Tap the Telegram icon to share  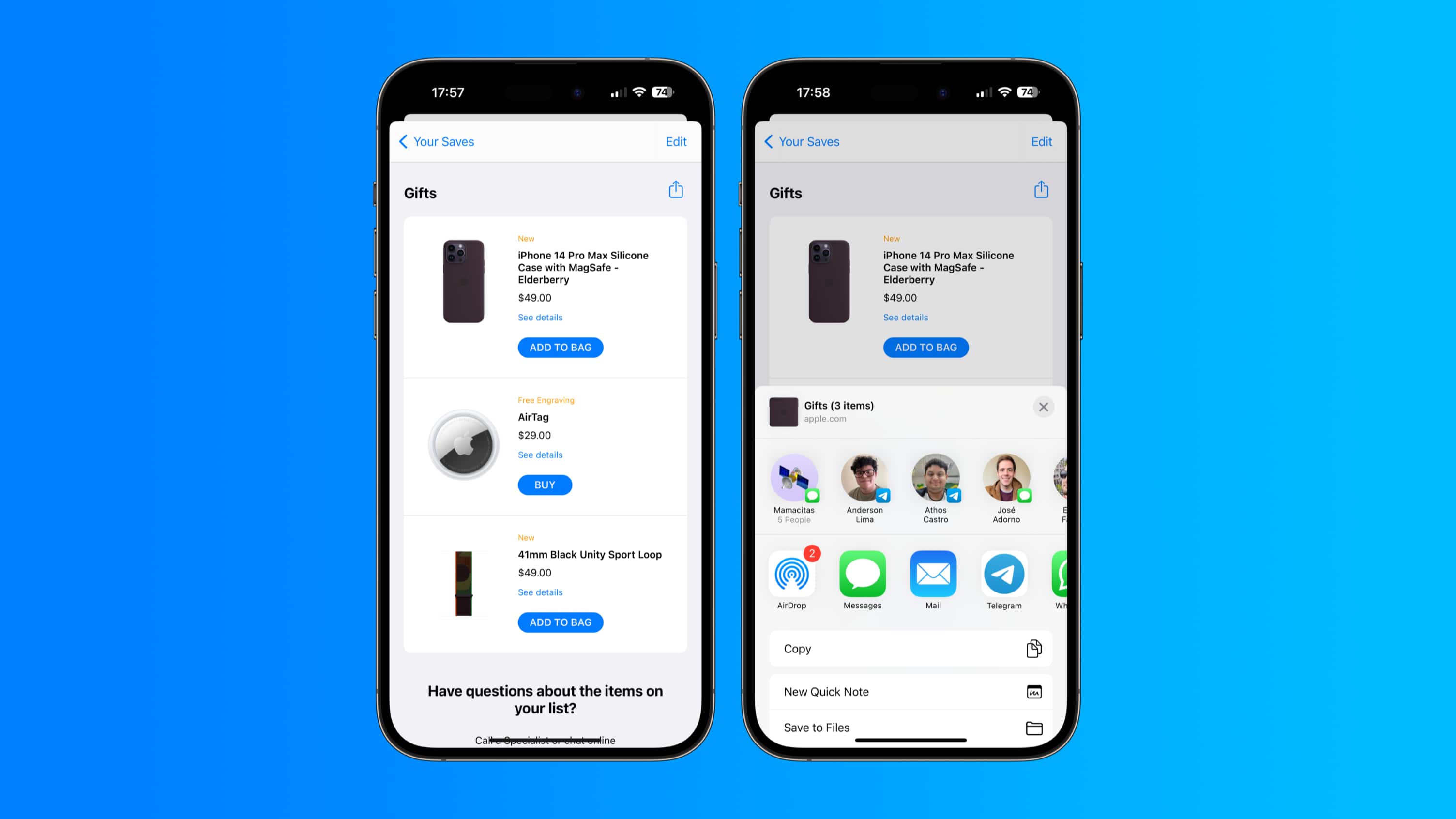1003,574
